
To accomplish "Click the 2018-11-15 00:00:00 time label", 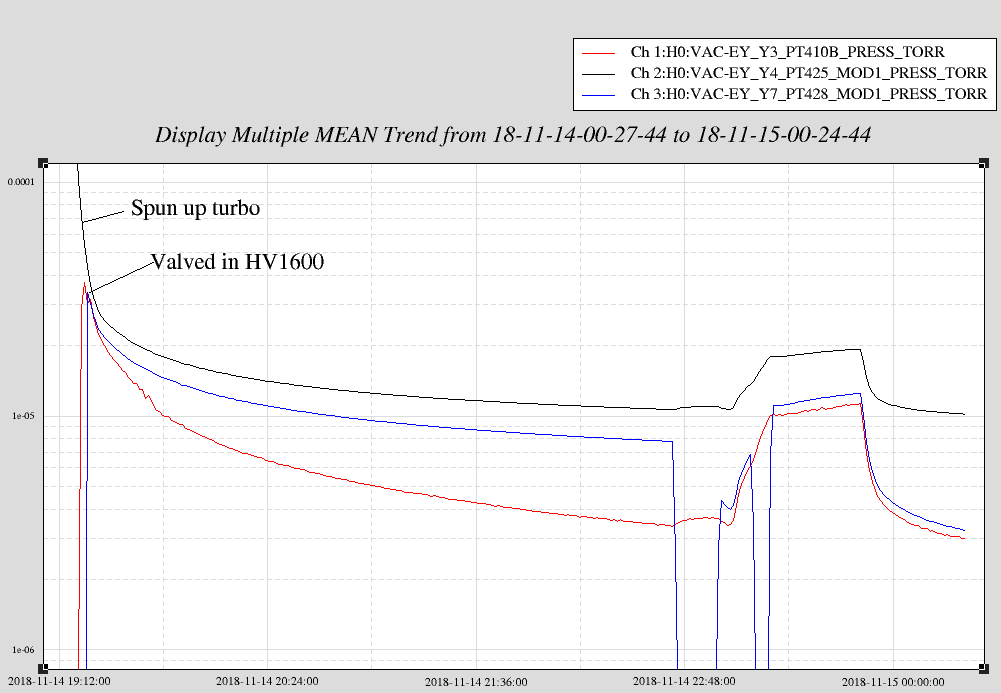I will click(x=893, y=682).
